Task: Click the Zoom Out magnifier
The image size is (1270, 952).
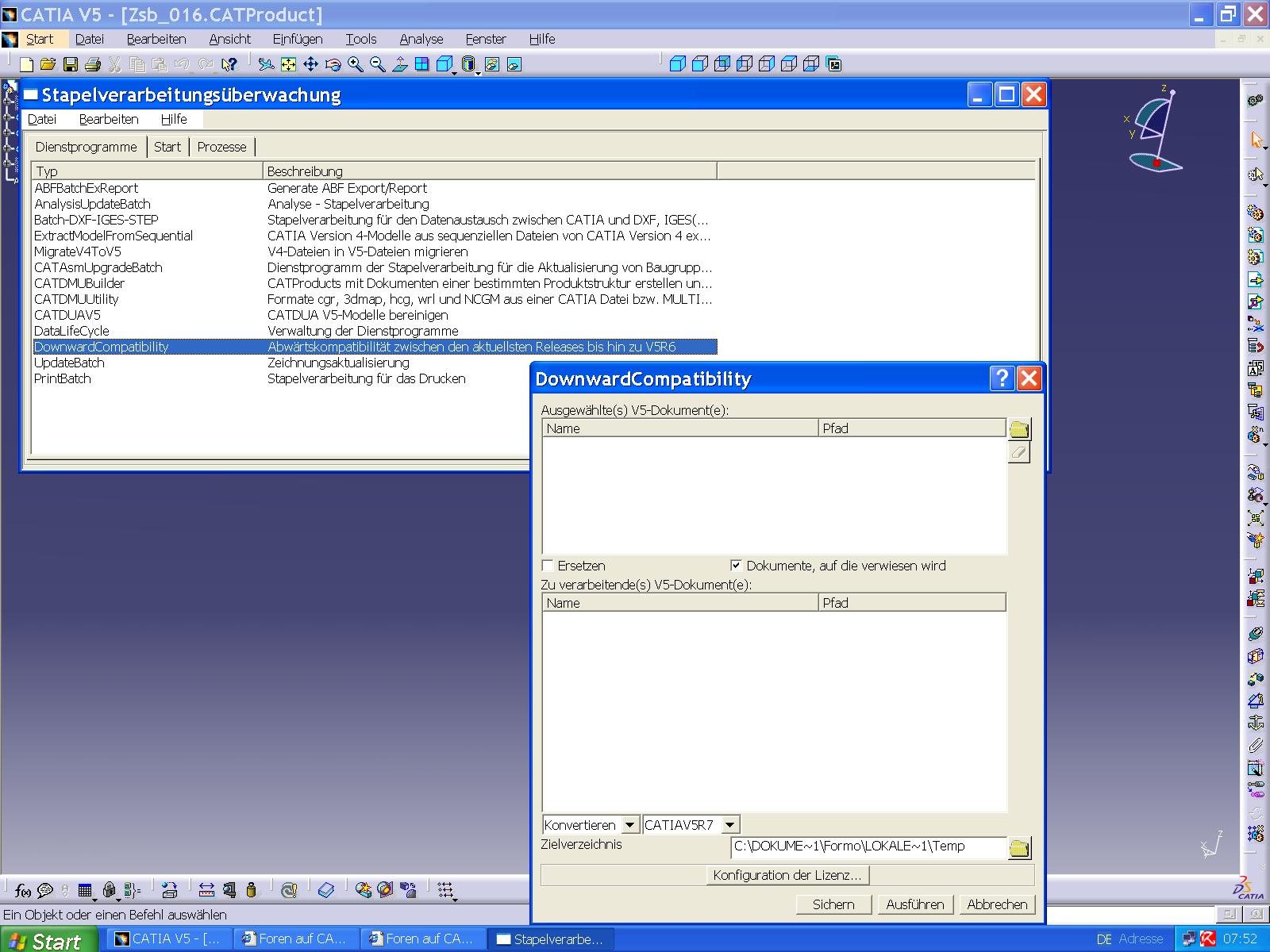Action: (x=377, y=64)
